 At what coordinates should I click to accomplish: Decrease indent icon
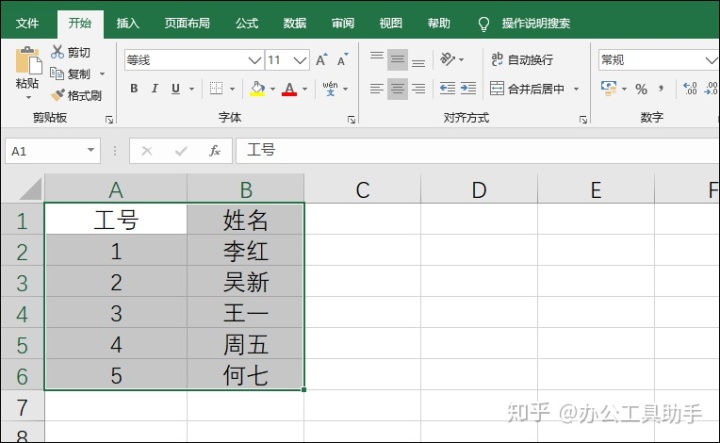pos(447,88)
